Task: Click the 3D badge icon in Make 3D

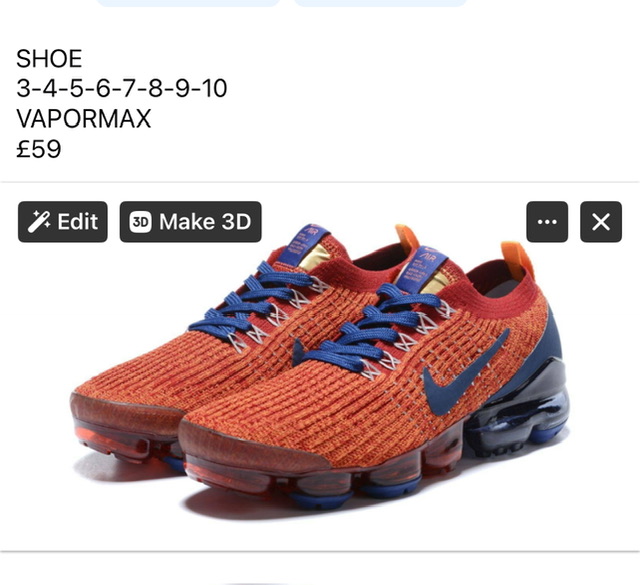Action: 140,222
